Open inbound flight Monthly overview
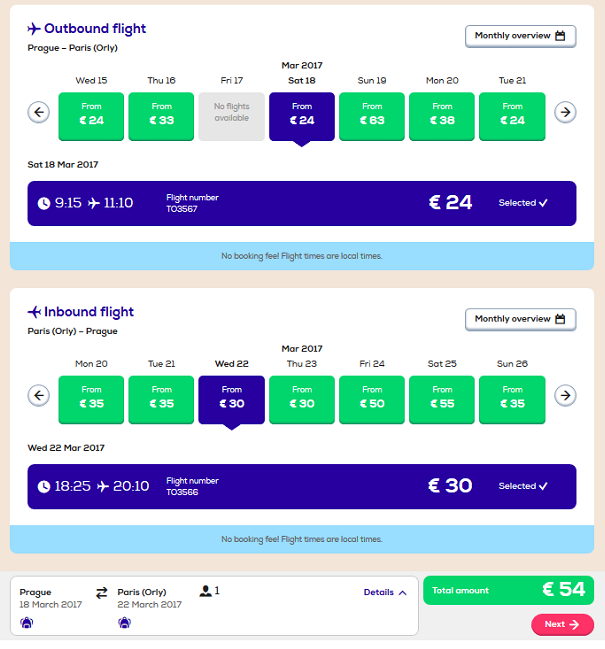The width and height of the screenshot is (605, 649). [x=521, y=319]
